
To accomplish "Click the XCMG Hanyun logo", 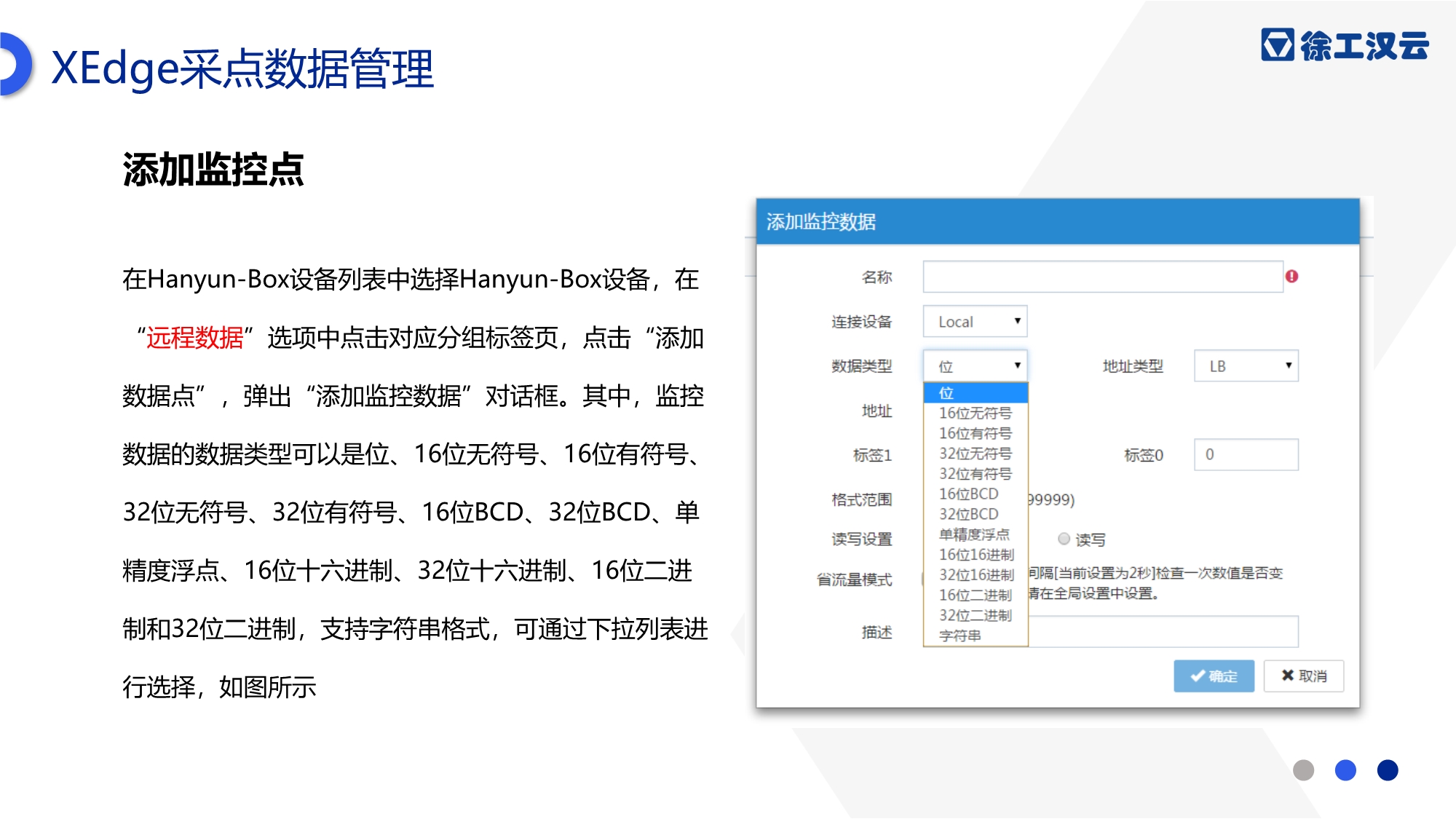I will 1345,45.
